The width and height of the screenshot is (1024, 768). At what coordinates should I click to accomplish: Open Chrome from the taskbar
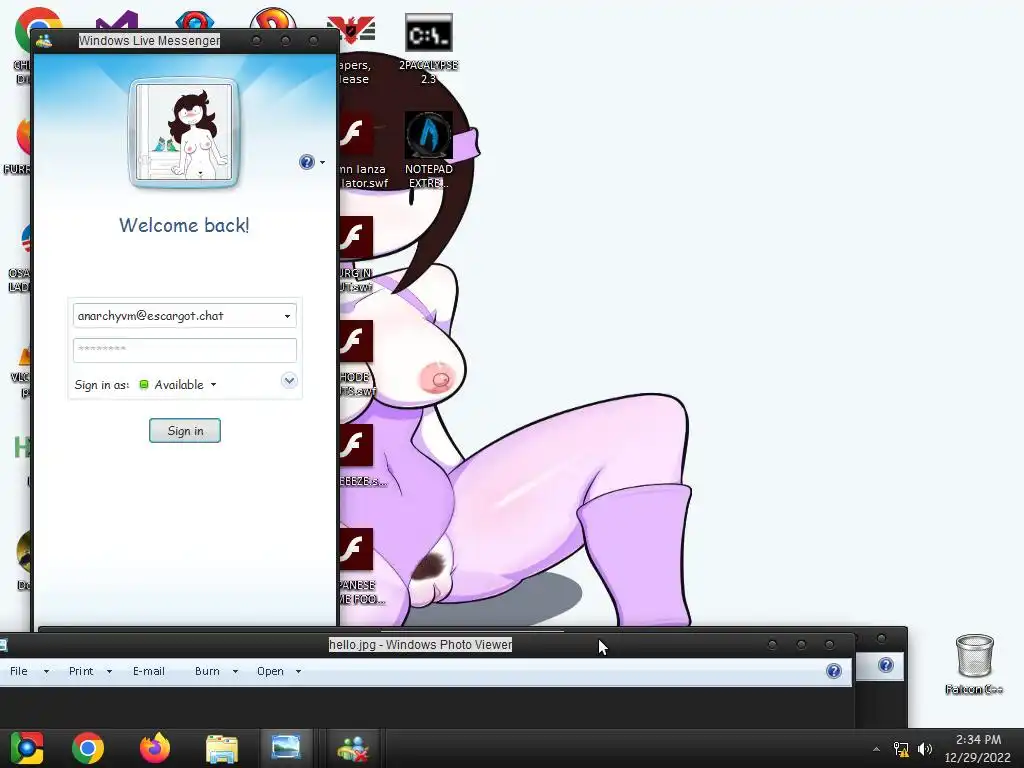(88, 748)
